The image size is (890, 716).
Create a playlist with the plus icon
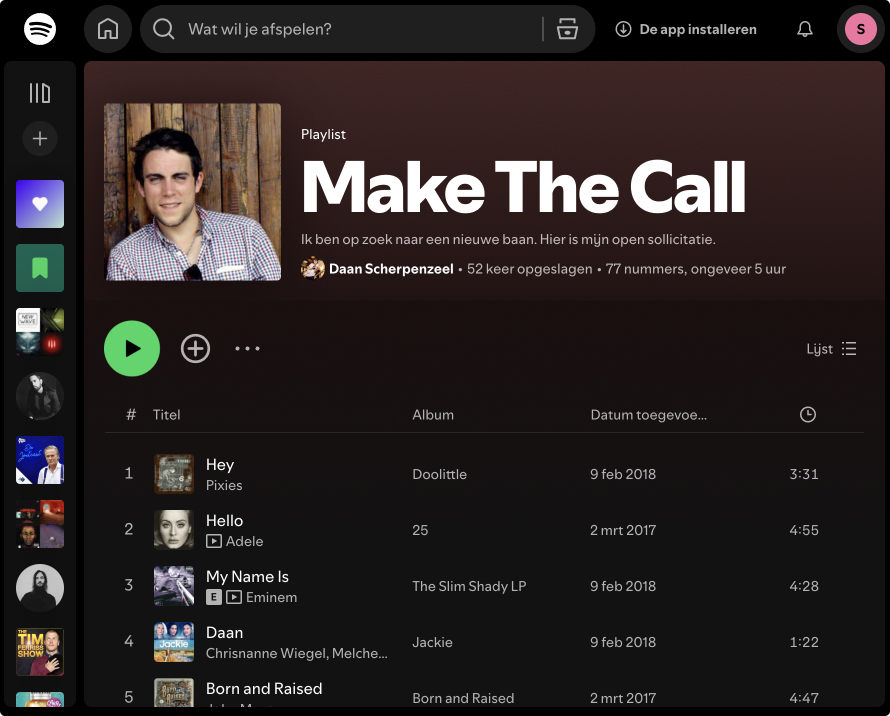[x=40, y=139]
